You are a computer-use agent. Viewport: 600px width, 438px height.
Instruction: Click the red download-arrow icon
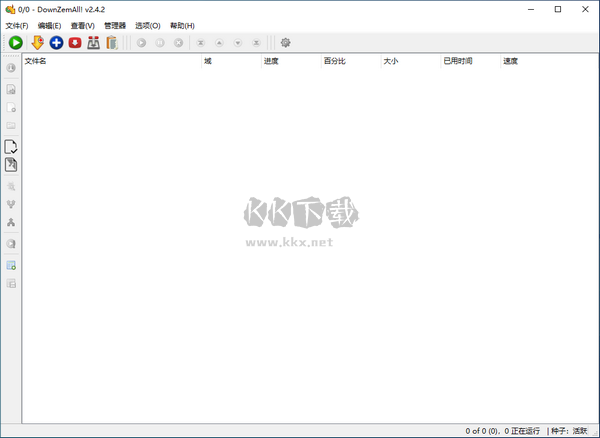point(75,43)
